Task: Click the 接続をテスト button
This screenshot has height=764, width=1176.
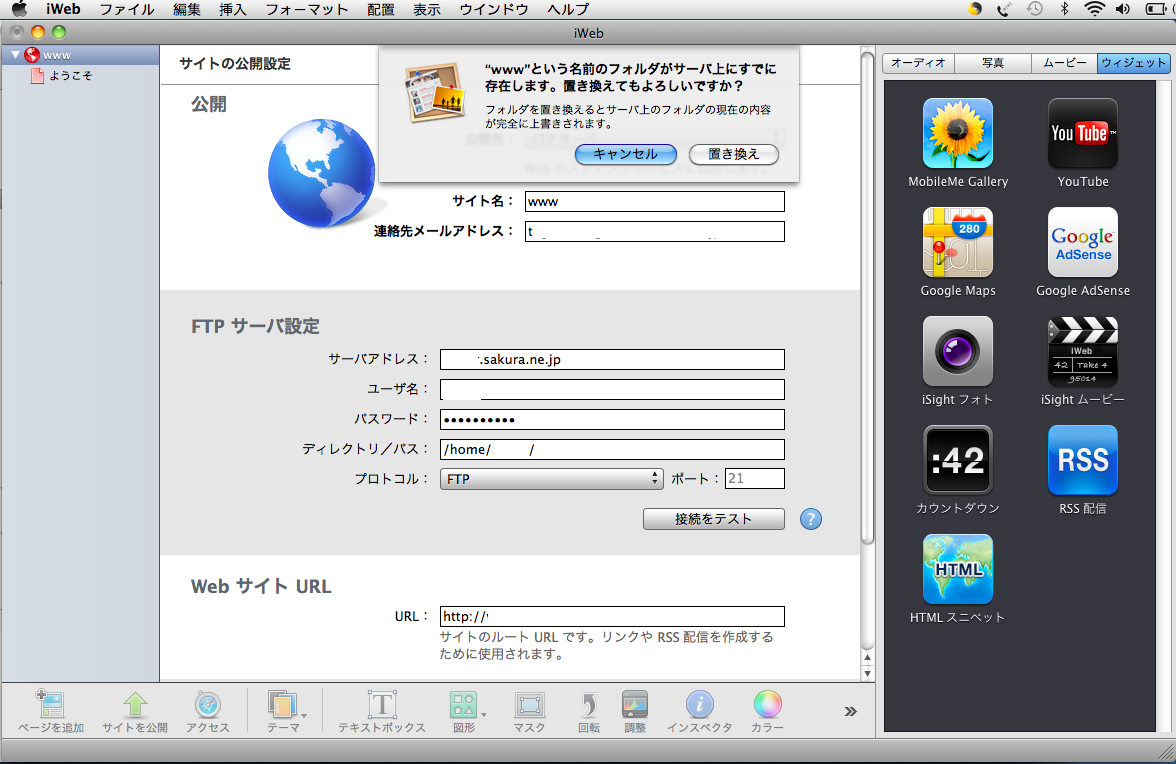Action: [713, 519]
